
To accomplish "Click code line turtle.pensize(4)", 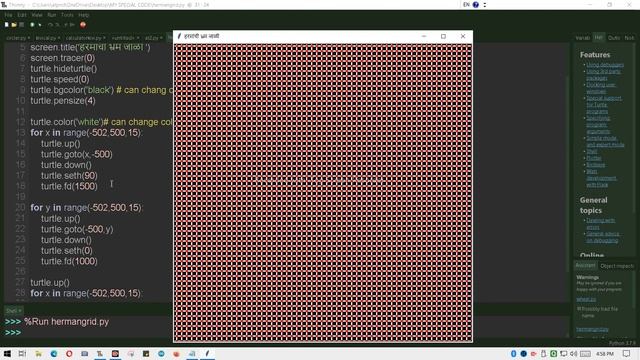I will coord(63,101).
